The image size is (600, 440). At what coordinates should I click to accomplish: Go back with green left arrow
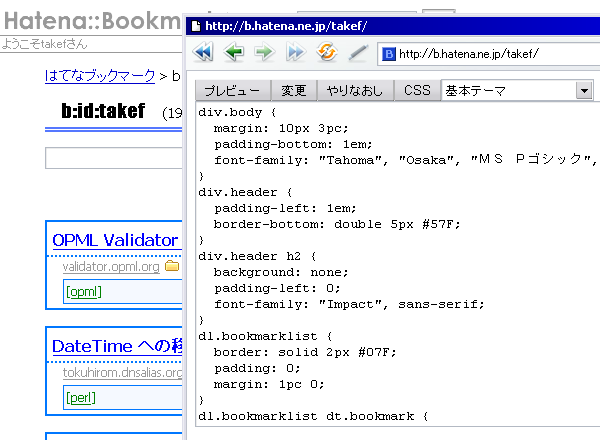(234, 52)
